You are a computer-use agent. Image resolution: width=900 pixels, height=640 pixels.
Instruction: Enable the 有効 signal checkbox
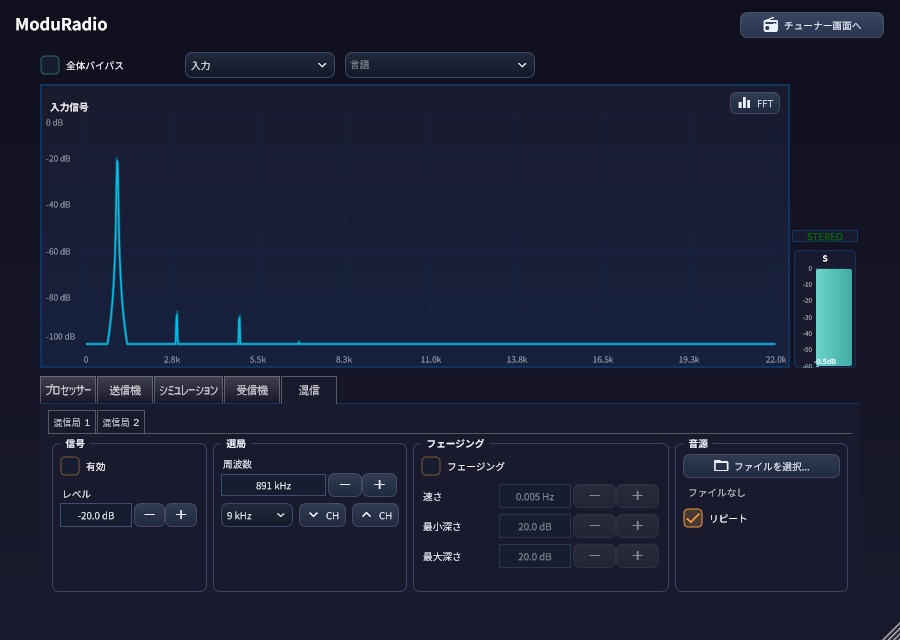pyautogui.click(x=70, y=466)
